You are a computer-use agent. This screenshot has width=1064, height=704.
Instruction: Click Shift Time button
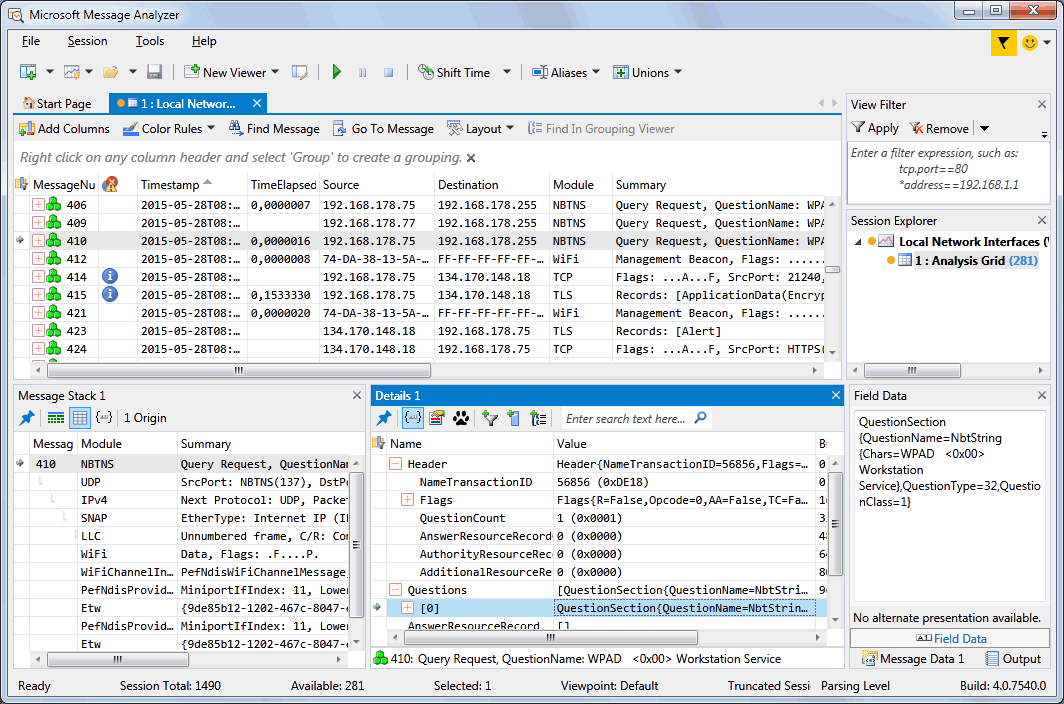(x=454, y=72)
